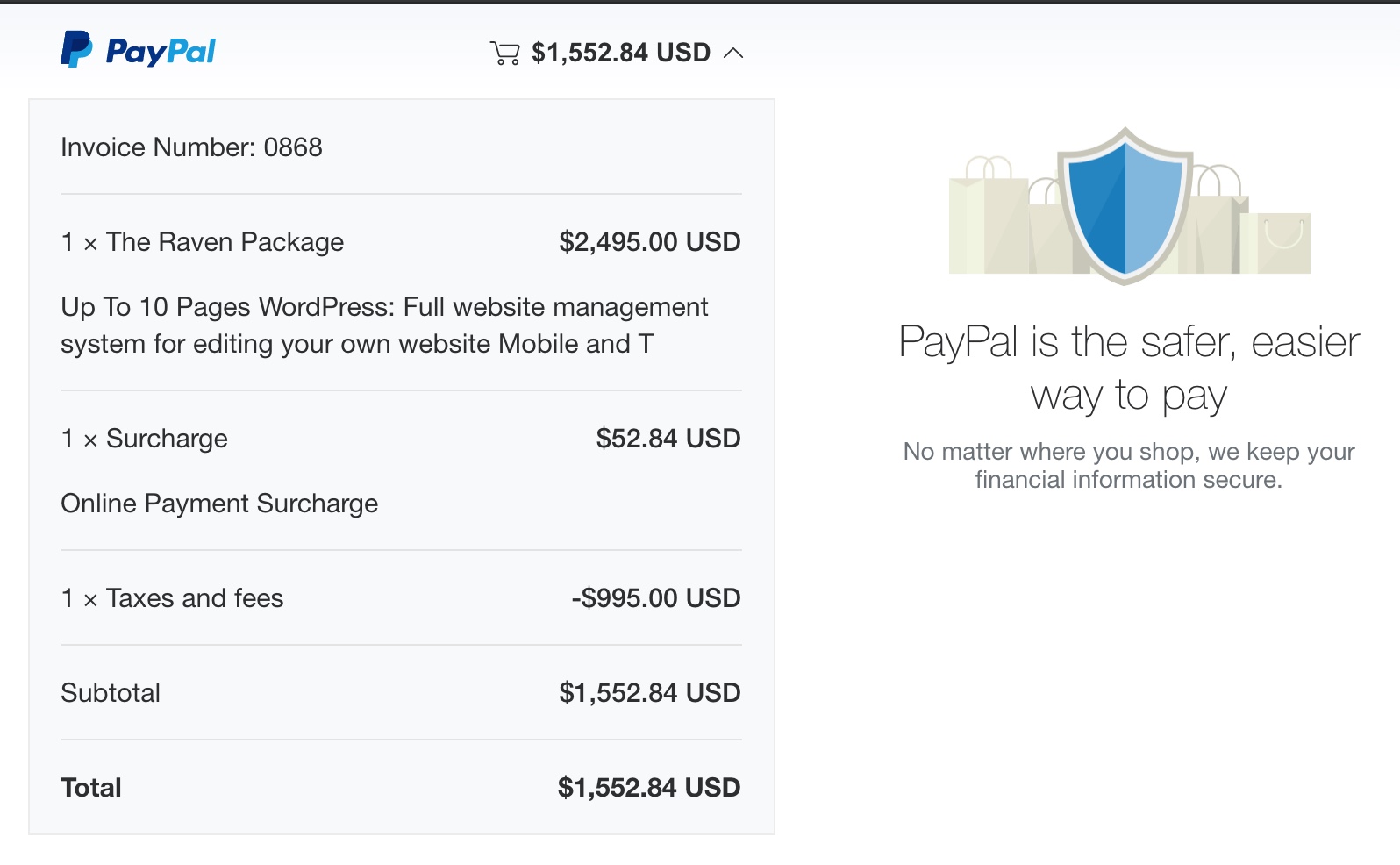
Task: Click the blue security shield graphic
Action: pyautogui.click(x=1125, y=205)
